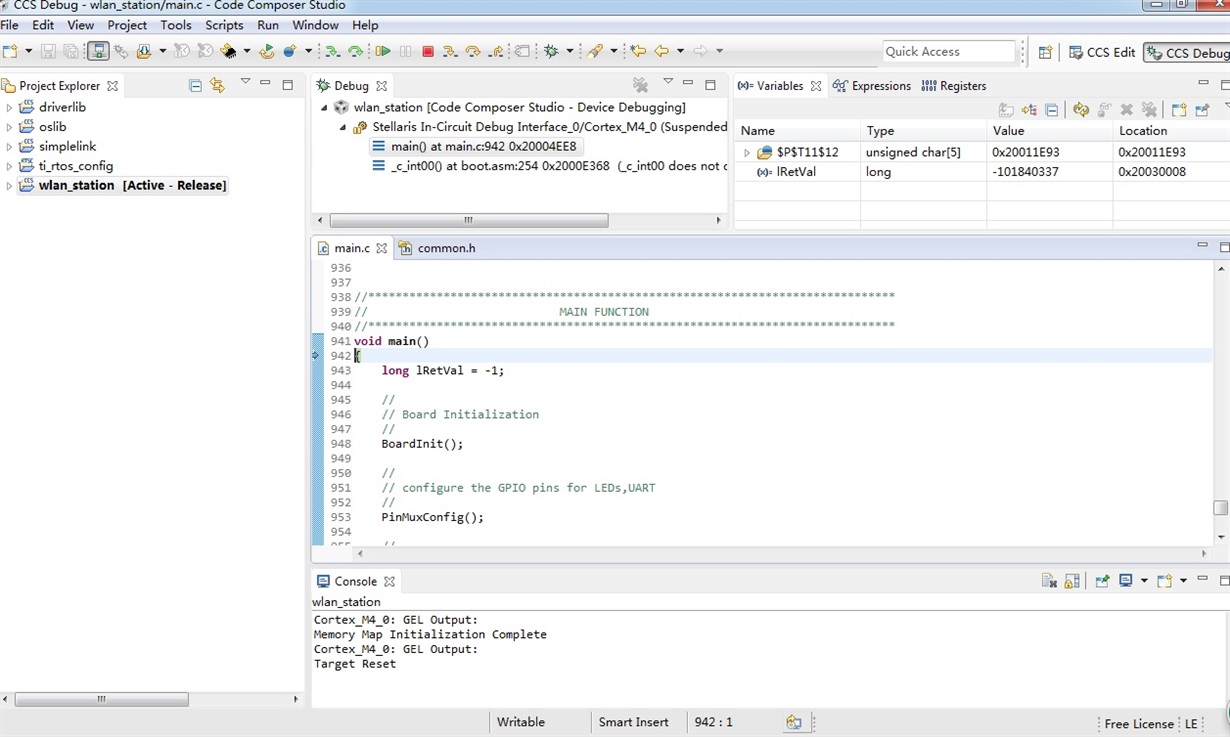Expand the driverlib project tree node
The width and height of the screenshot is (1230, 737).
click(x=10, y=108)
